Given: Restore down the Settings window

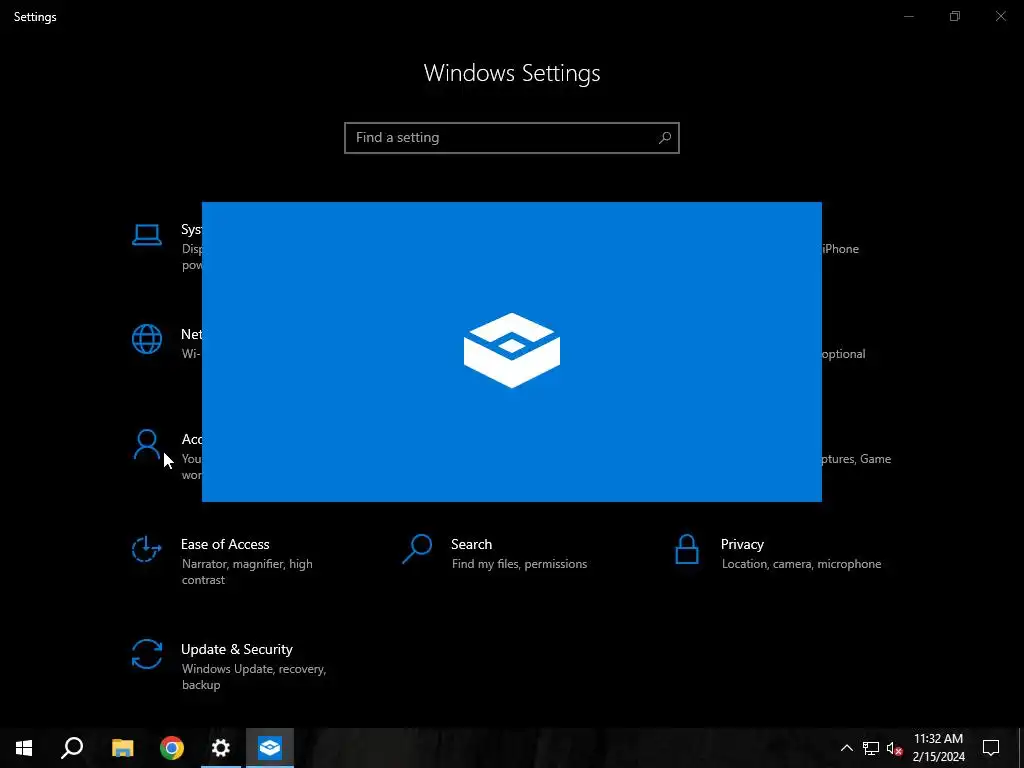Looking at the screenshot, I should (955, 16).
